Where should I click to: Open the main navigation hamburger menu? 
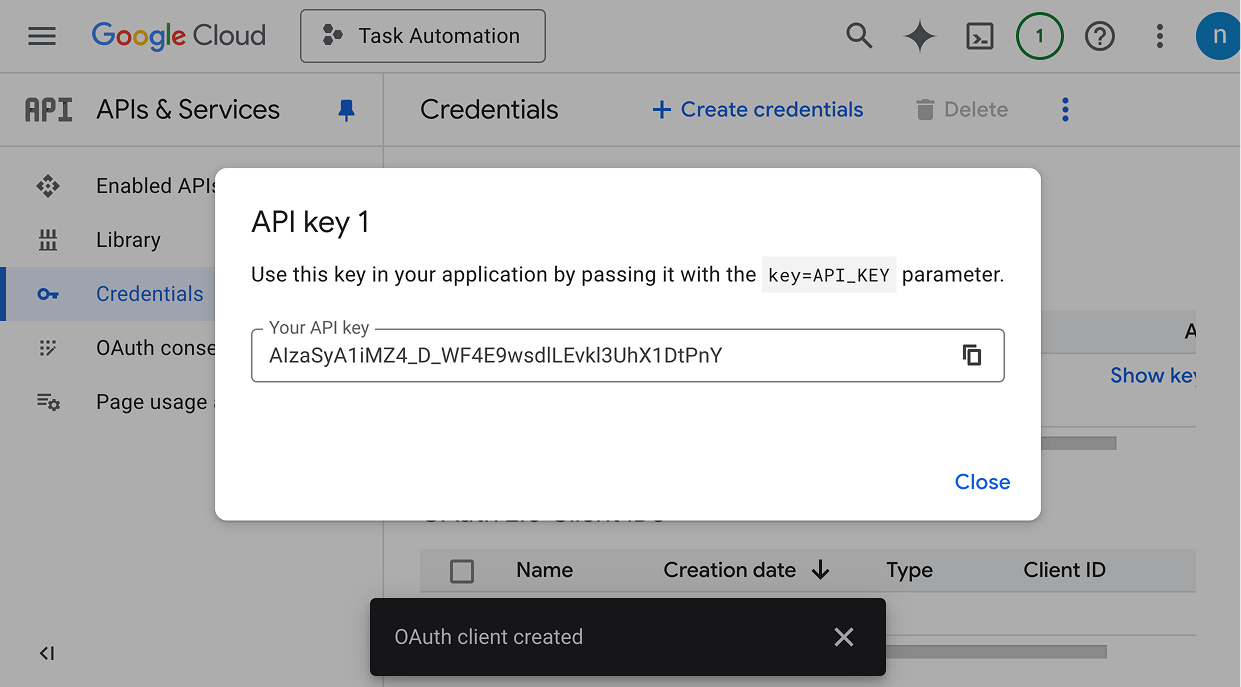pyautogui.click(x=42, y=37)
